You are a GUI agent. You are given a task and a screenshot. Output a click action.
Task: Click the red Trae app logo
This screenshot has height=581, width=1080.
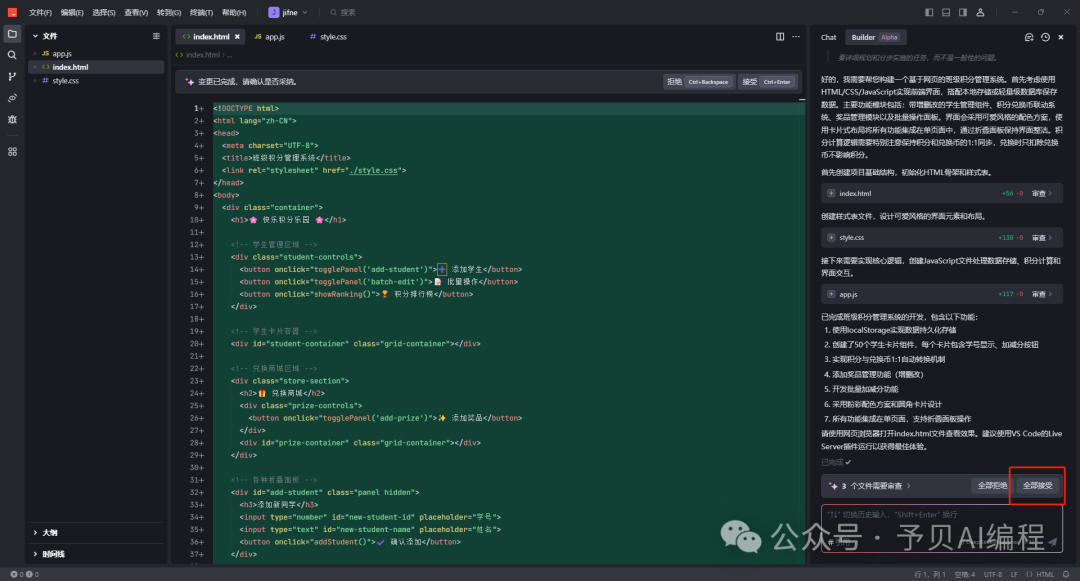point(12,12)
